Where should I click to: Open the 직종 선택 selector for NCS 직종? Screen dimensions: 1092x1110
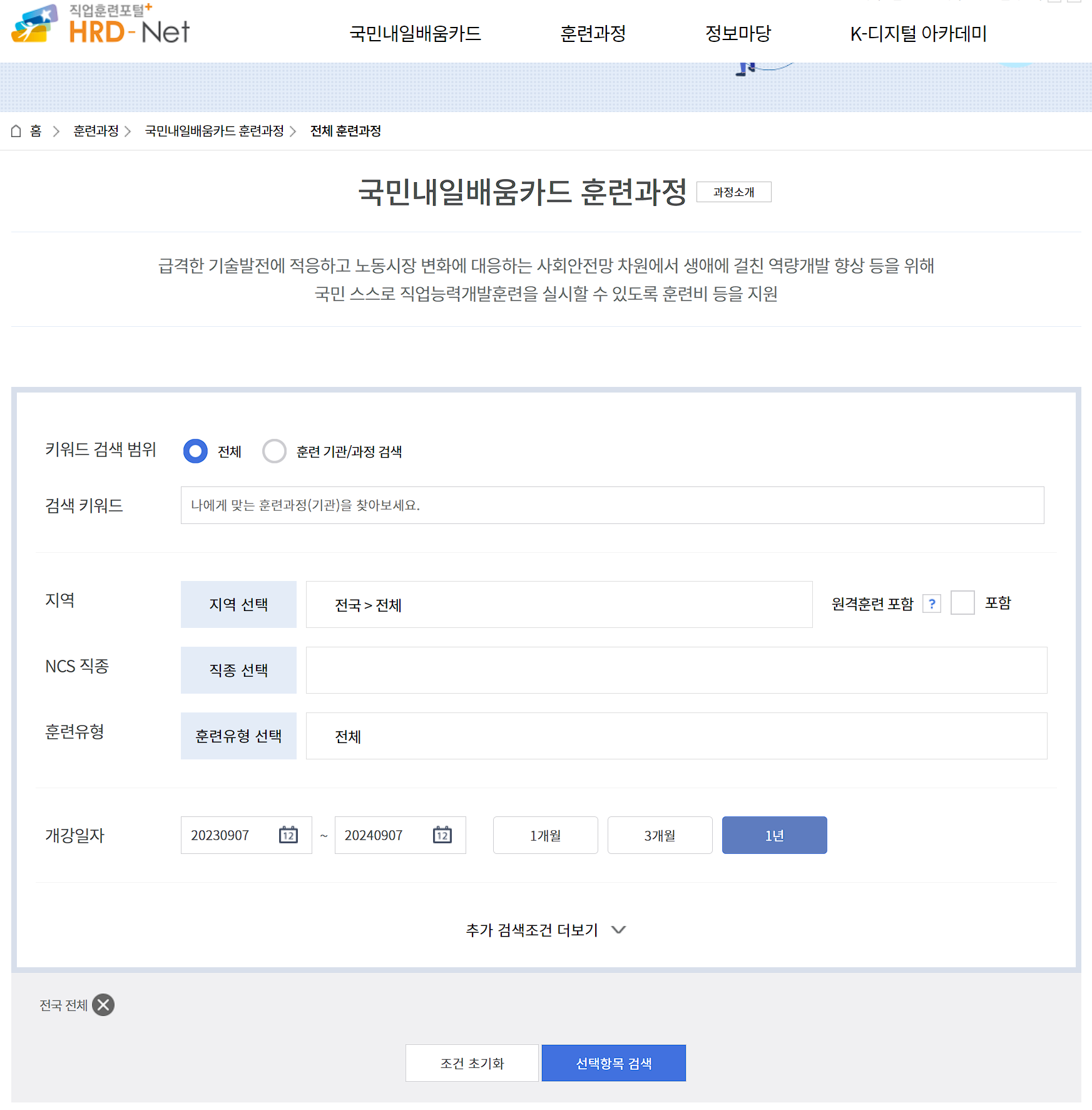click(238, 670)
